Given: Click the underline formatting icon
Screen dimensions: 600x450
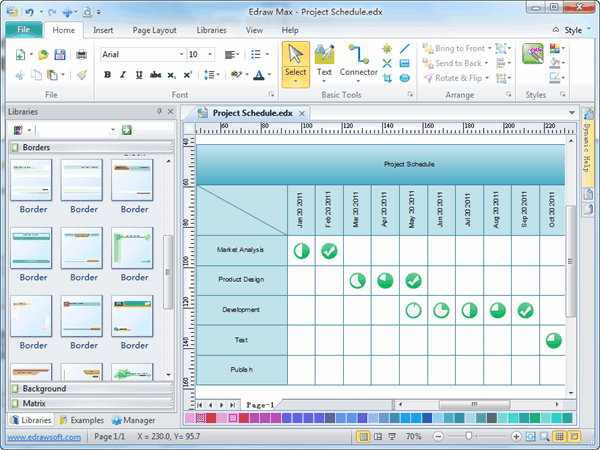Looking at the screenshot, I should 138,74.
